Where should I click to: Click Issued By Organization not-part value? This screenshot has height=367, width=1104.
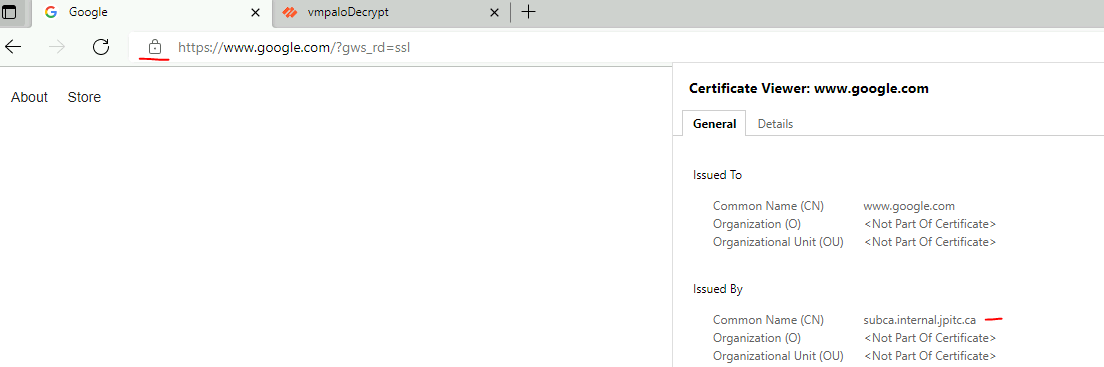tap(930, 338)
